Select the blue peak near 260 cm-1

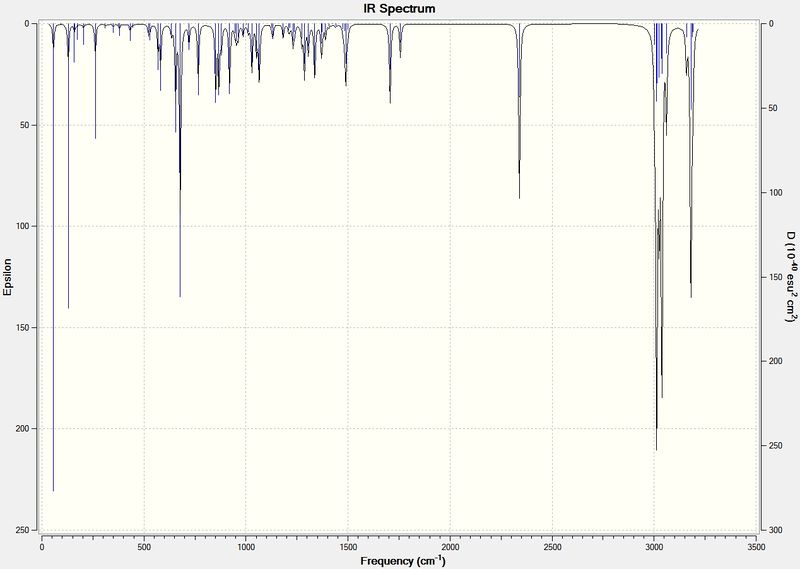click(95, 81)
